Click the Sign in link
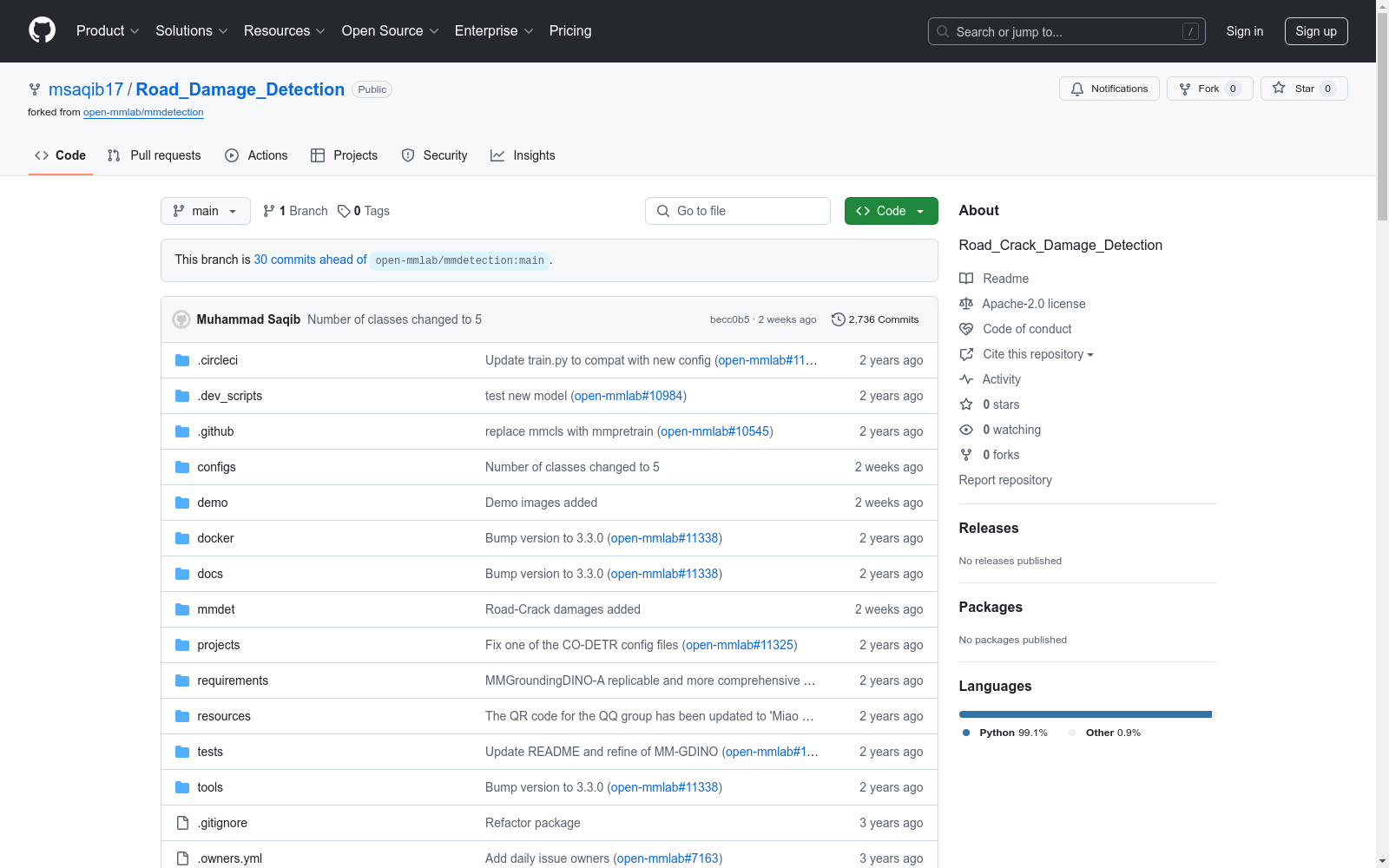1389x868 pixels. [1245, 31]
